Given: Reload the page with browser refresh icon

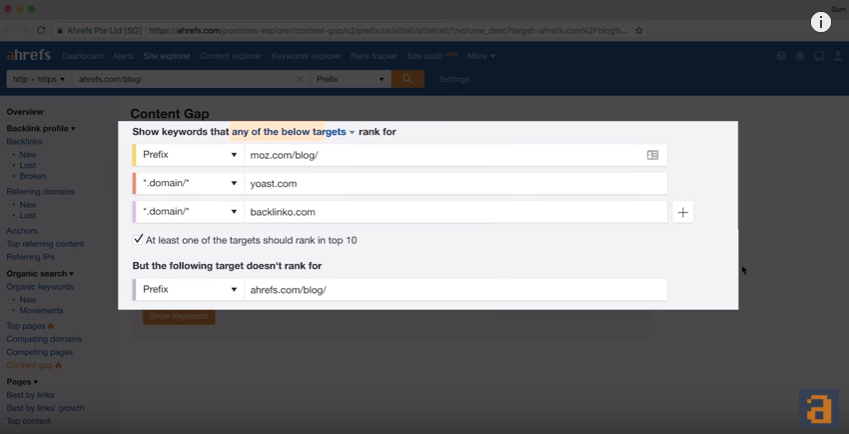Looking at the screenshot, I should tap(41, 31).
